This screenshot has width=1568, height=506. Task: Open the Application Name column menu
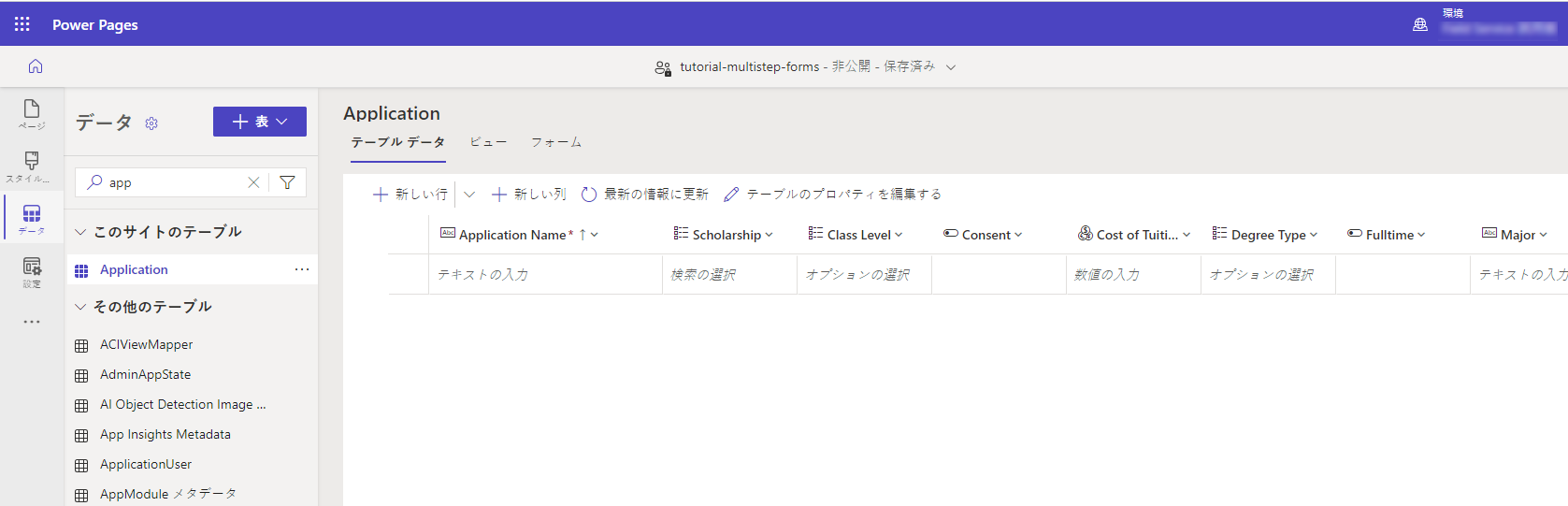tap(595, 236)
